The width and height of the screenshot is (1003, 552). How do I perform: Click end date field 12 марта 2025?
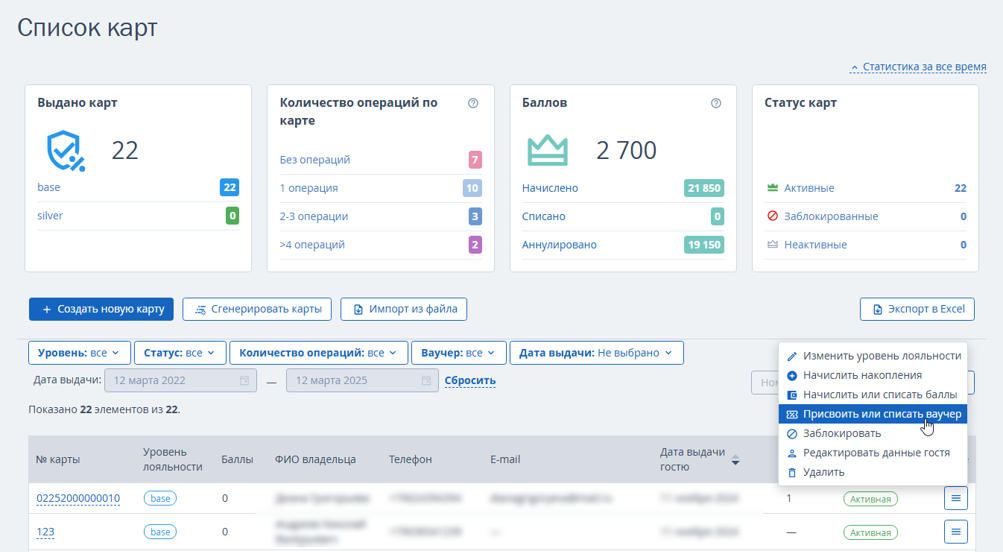362,381
